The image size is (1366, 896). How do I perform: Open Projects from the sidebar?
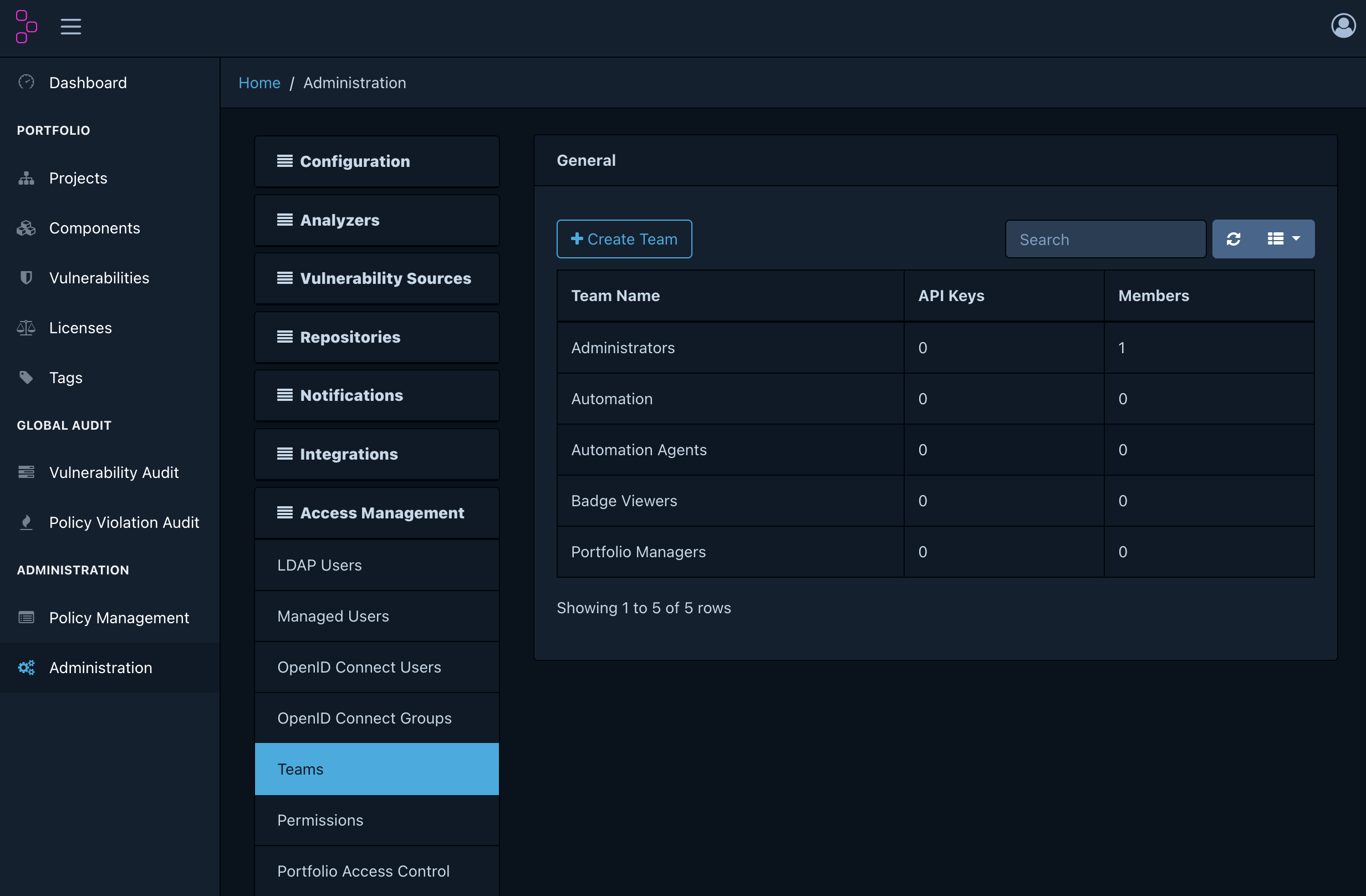[x=78, y=178]
